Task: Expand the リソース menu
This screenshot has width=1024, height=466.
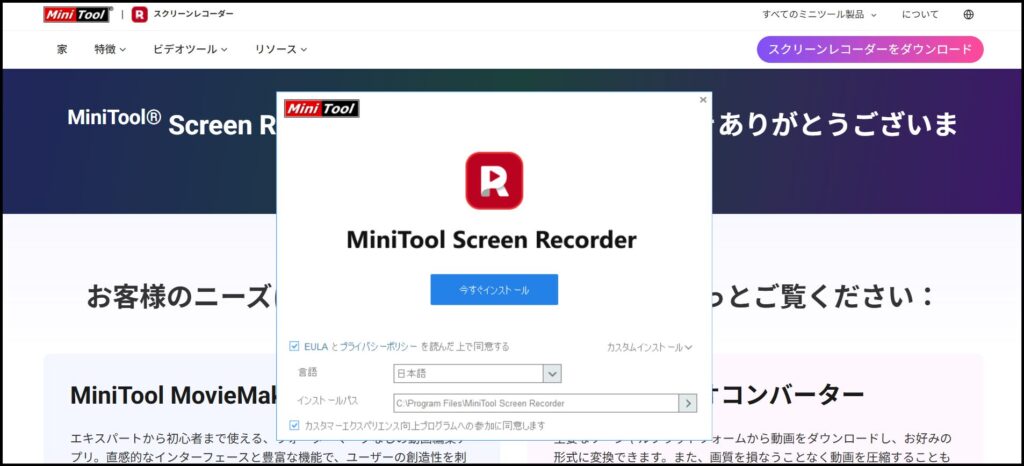Action: 280,49
